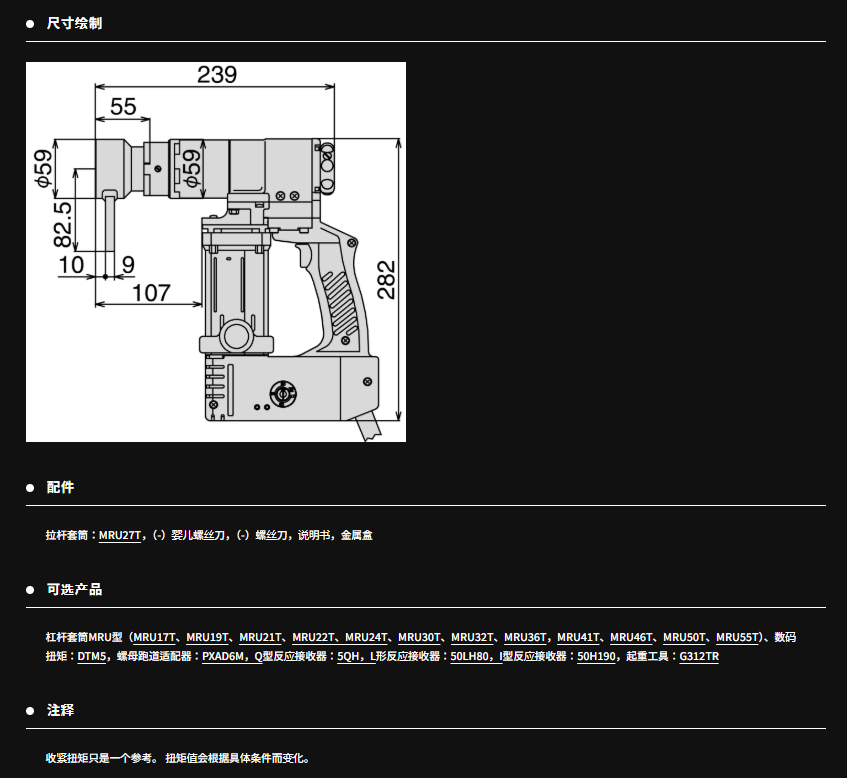Select the MRU32T link
The height and width of the screenshot is (778, 847).
click(x=473, y=637)
